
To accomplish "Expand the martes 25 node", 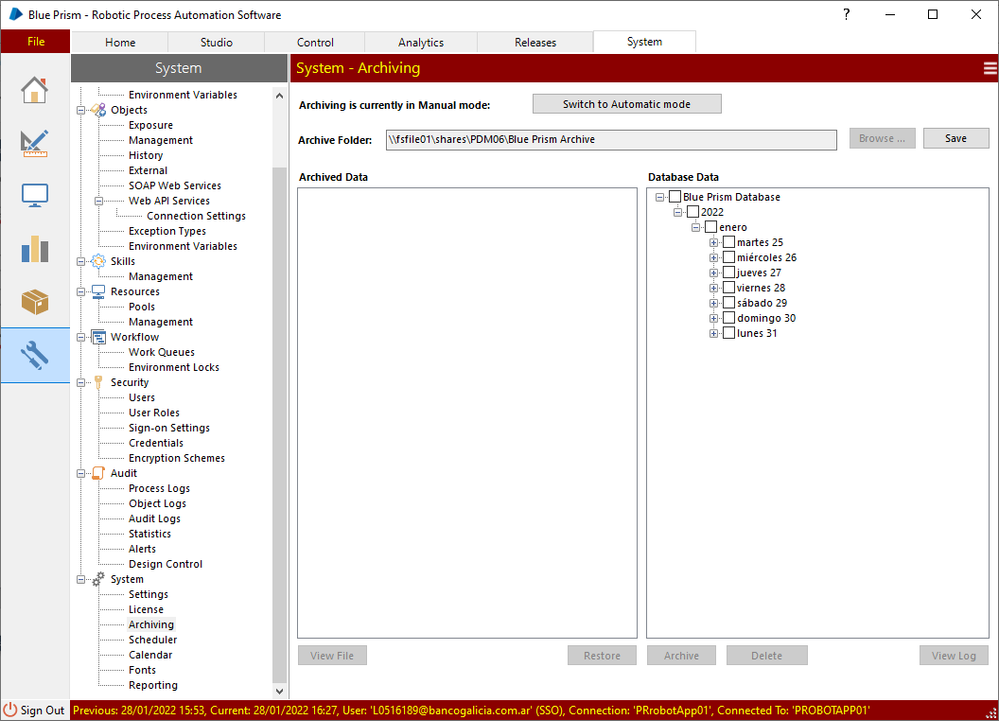I will [714, 243].
